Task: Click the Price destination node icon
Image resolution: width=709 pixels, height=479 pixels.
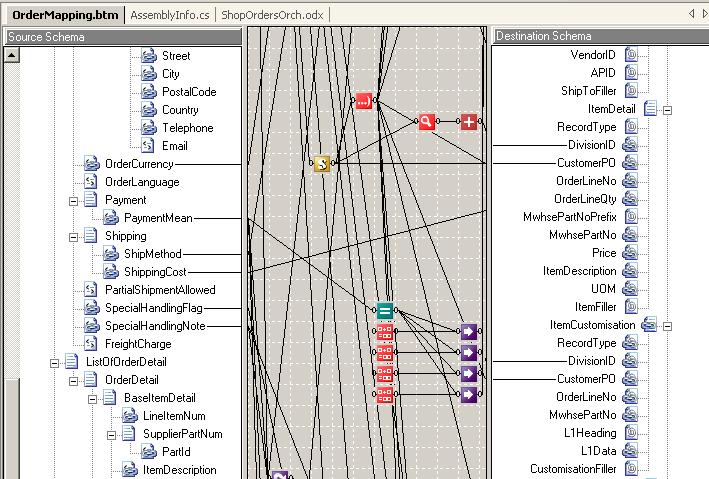Action: click(x=630, y=252)
